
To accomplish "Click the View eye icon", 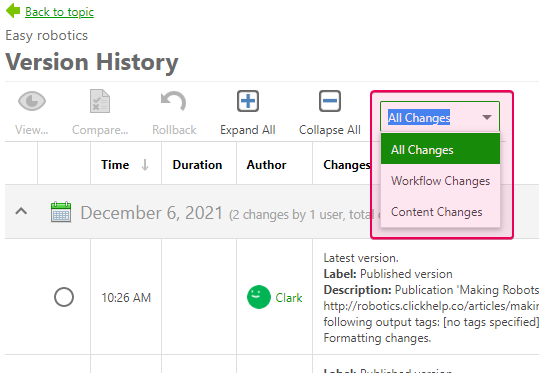I will (32, 101).
